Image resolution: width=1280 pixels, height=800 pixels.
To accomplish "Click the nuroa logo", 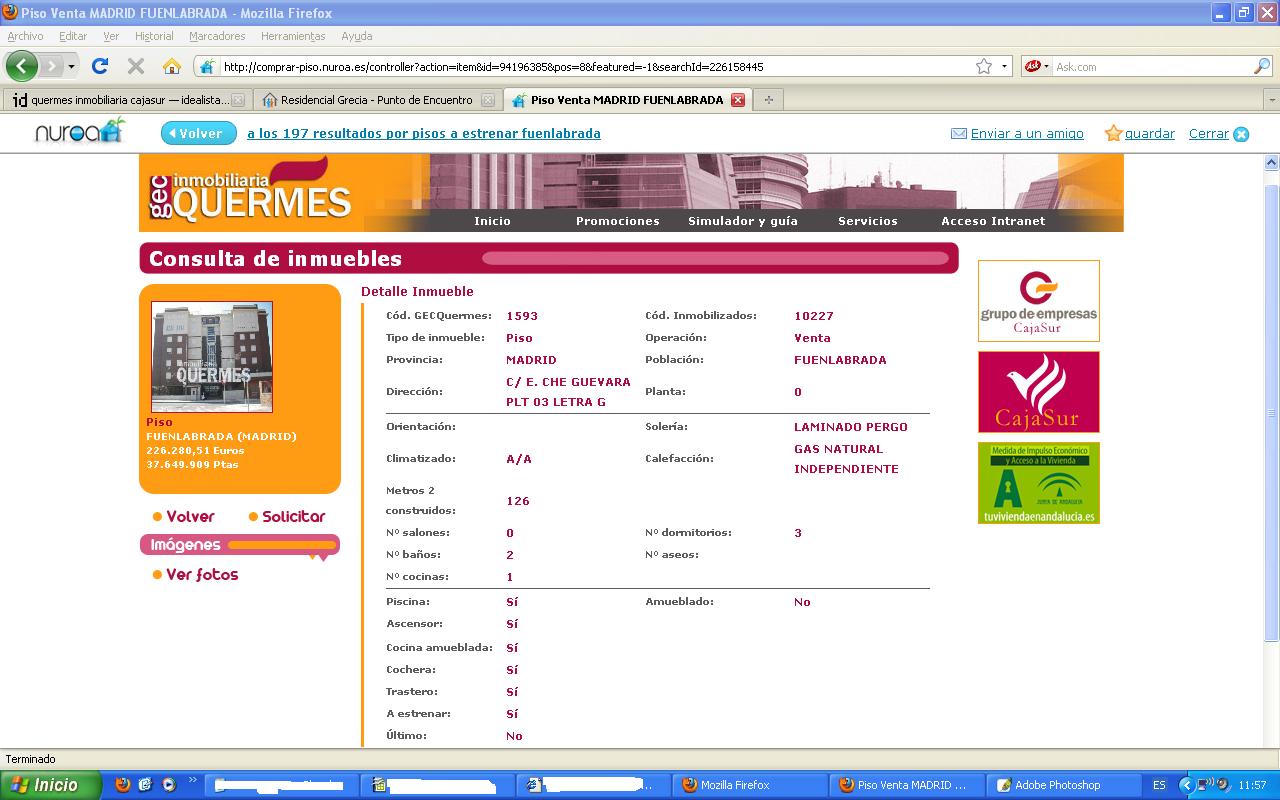I will tap(80, 132).
